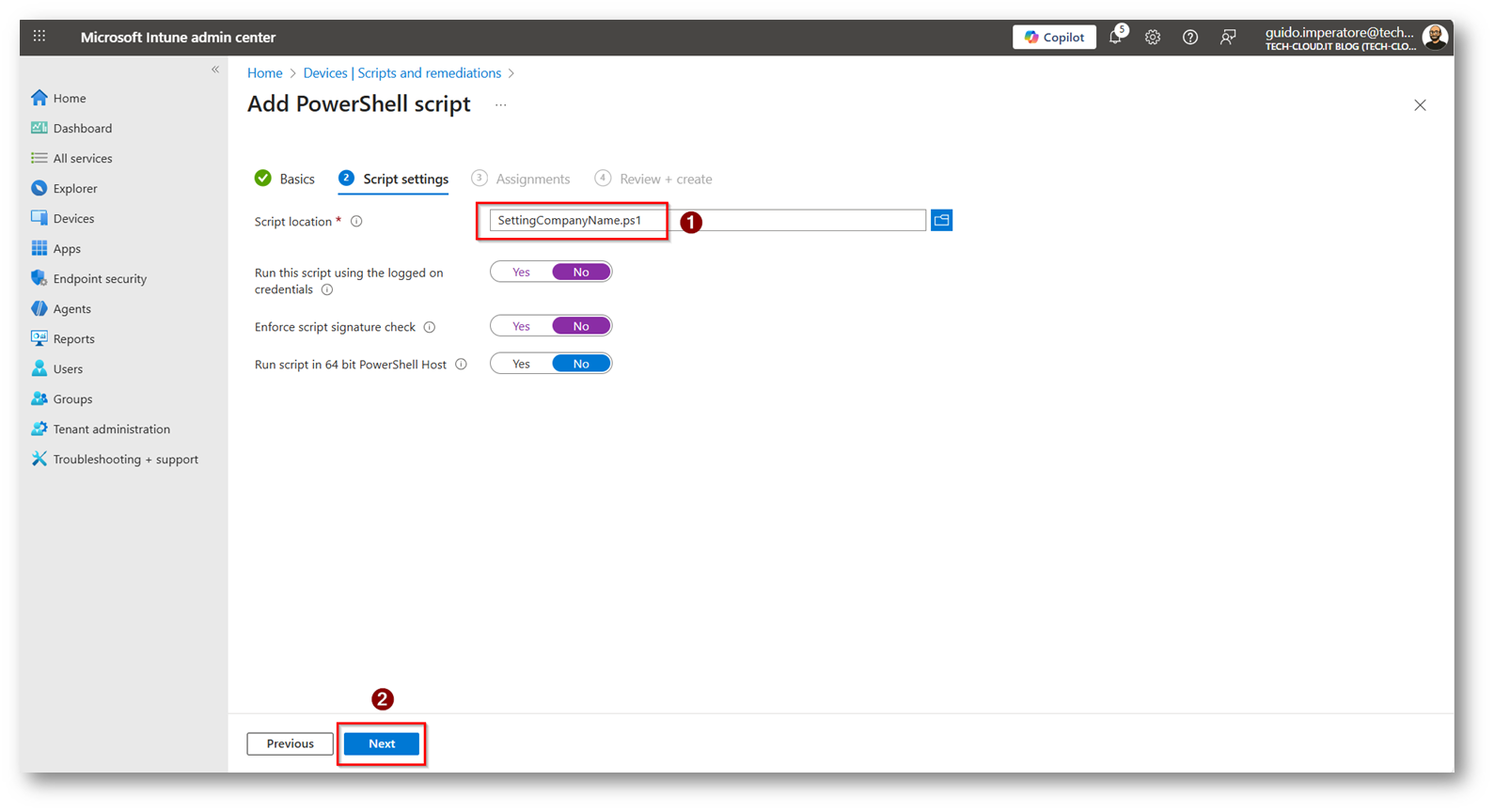Click Devices | Scripts and remediations breadcrumb

[402, 73]
